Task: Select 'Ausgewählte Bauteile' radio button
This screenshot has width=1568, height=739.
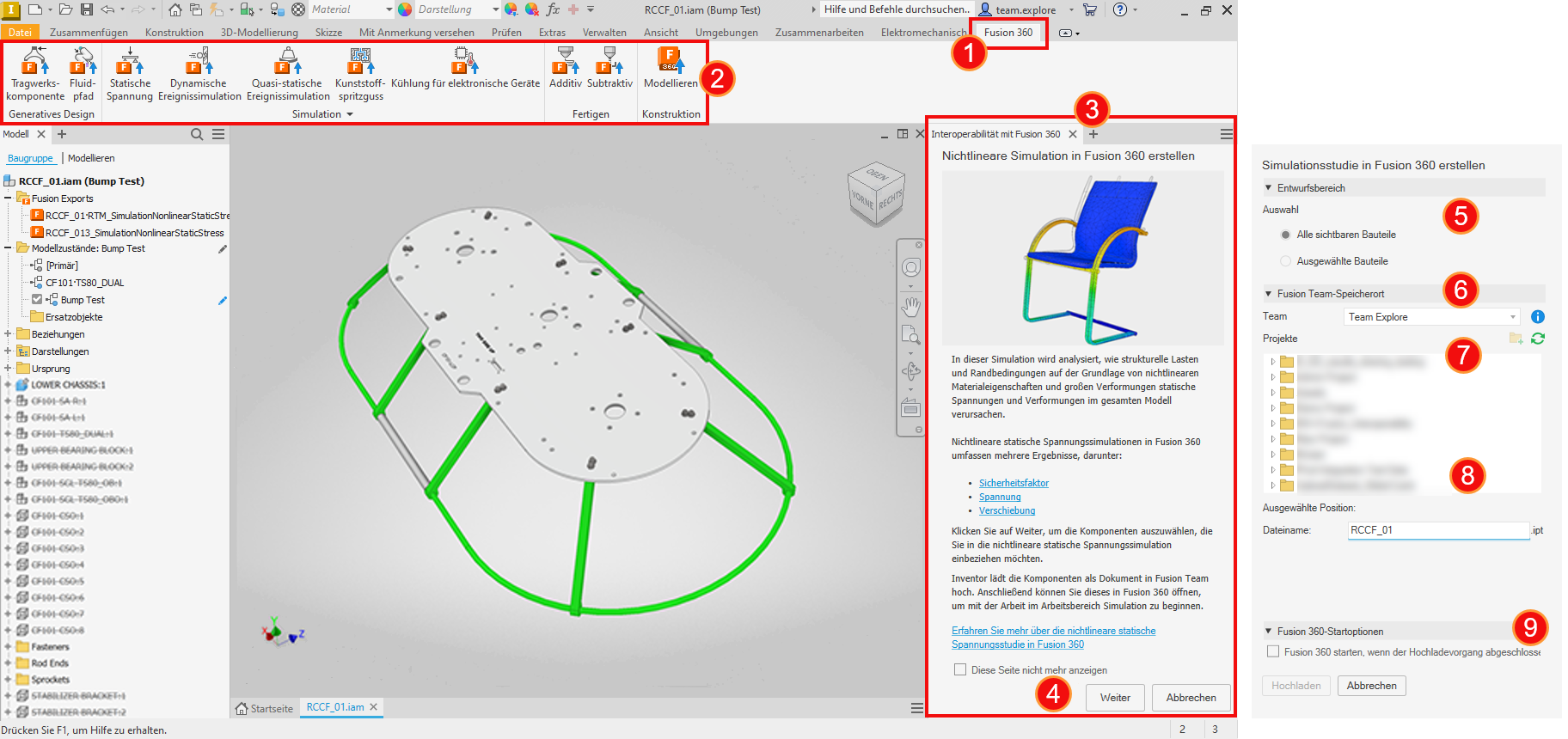Action: pyautogui.click(x=1285, y=261)
